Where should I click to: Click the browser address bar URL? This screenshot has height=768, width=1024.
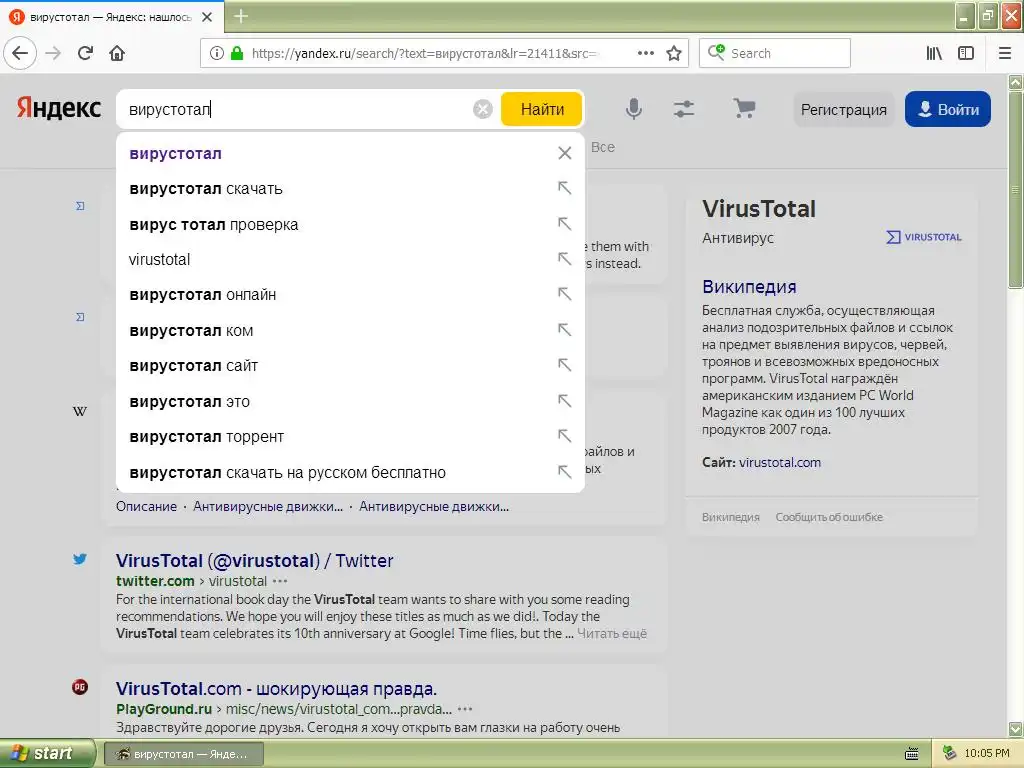pyautogui.click(x=424, y=53)
